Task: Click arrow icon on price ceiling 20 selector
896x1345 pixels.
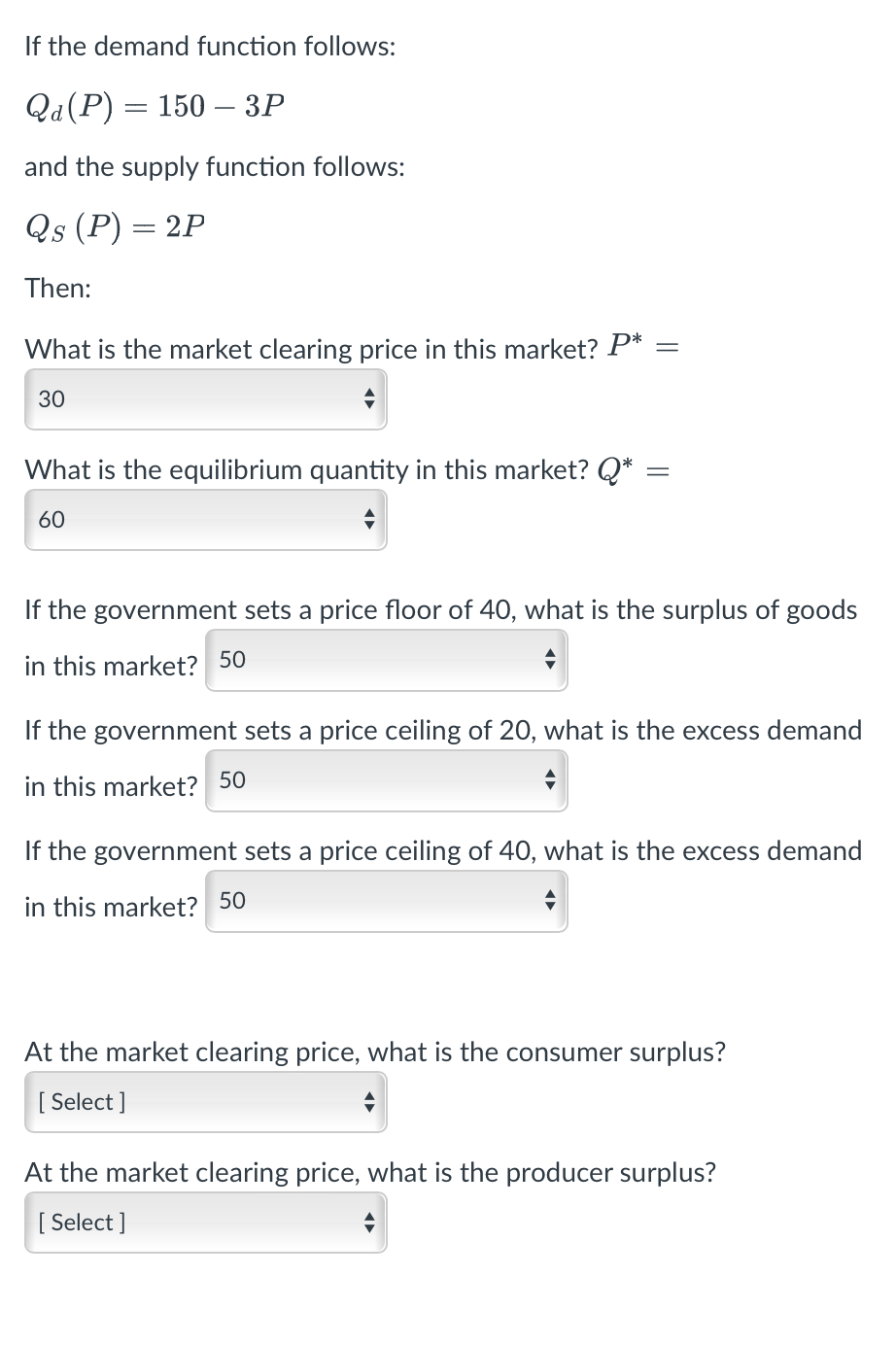Action: pyautogui.click(x=549, y=781)
